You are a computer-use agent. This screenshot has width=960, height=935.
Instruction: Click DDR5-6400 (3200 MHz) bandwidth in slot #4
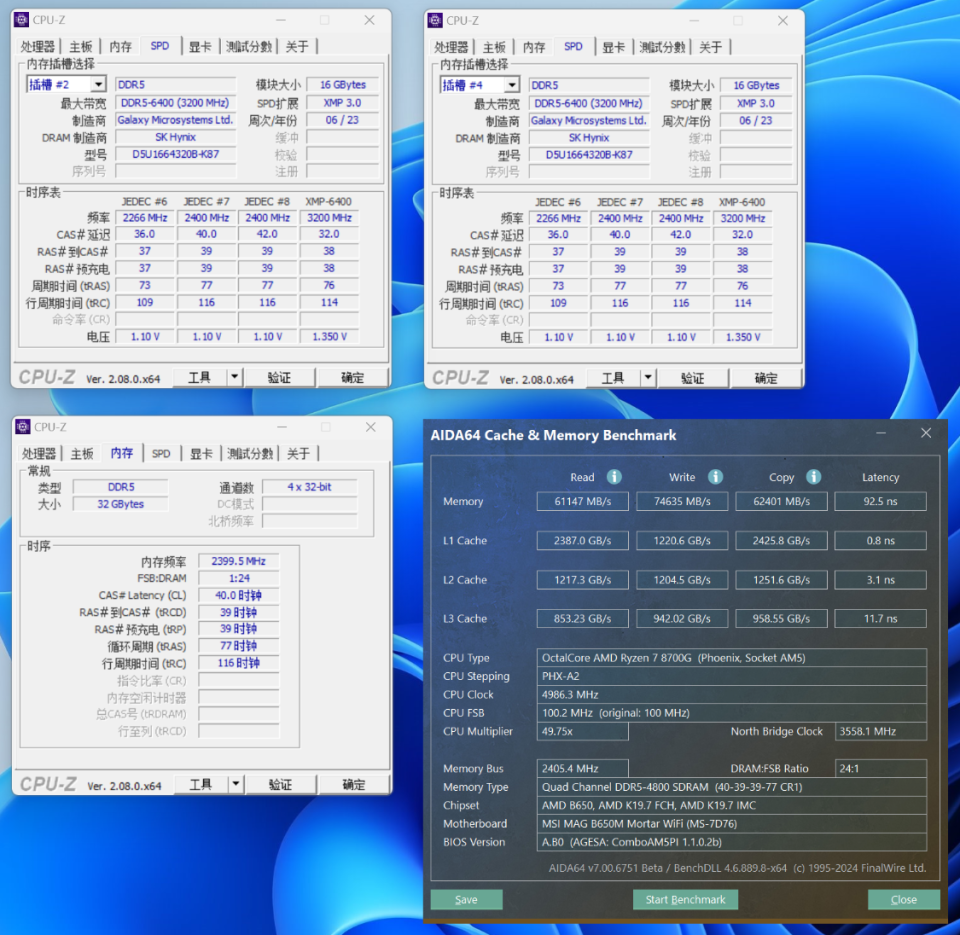coord(589,103)
